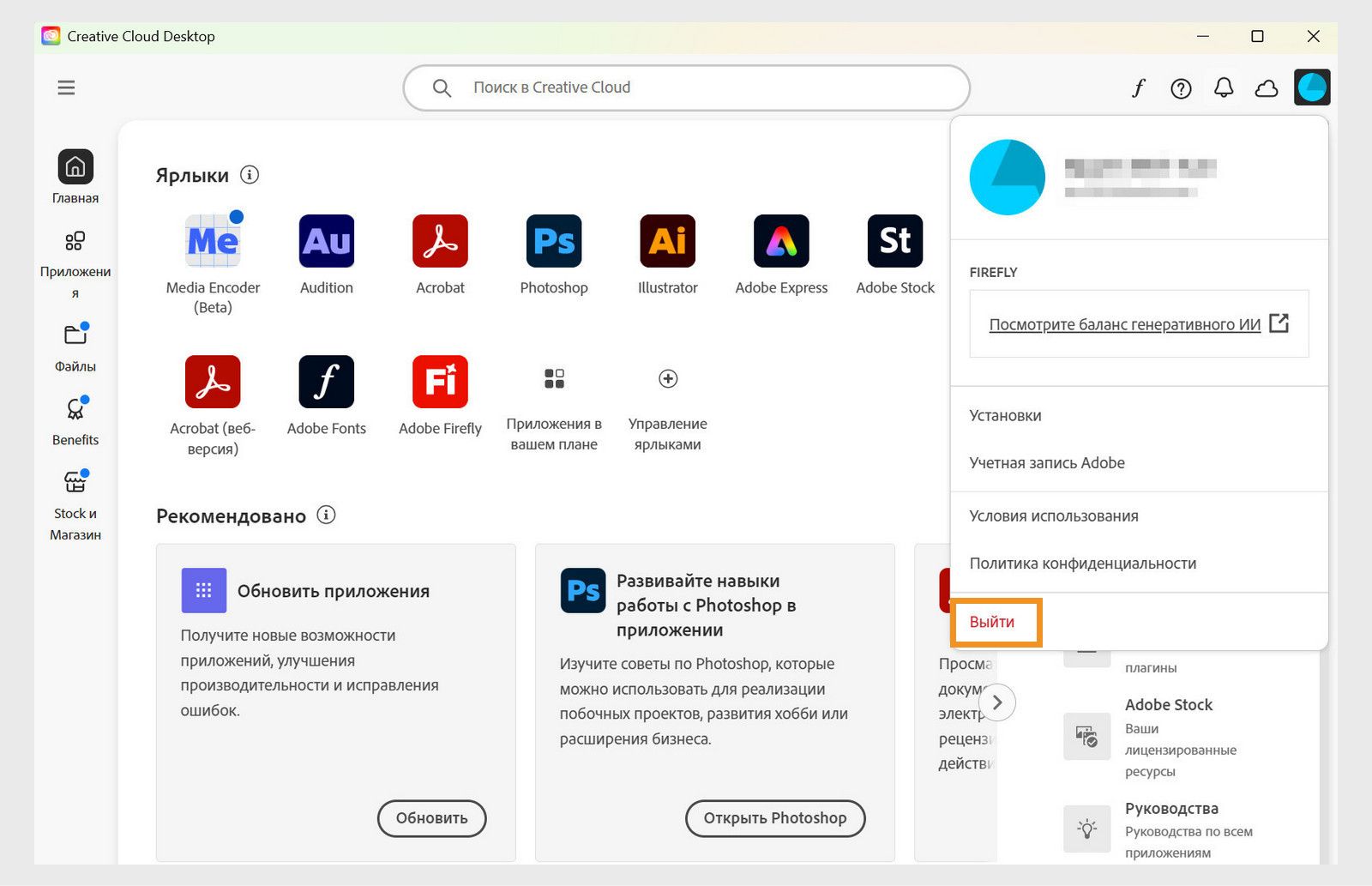Click the fonts f icon in header

coord(1138,87)
